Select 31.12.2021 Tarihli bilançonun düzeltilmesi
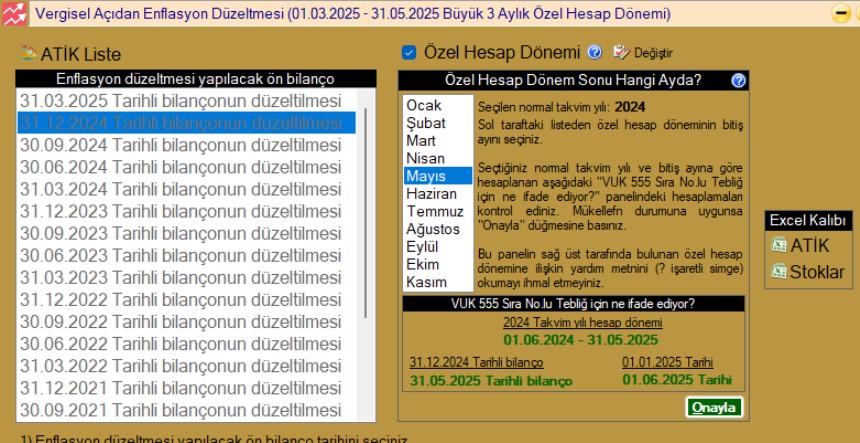The image size is (860, 443). tap(186, 388)
